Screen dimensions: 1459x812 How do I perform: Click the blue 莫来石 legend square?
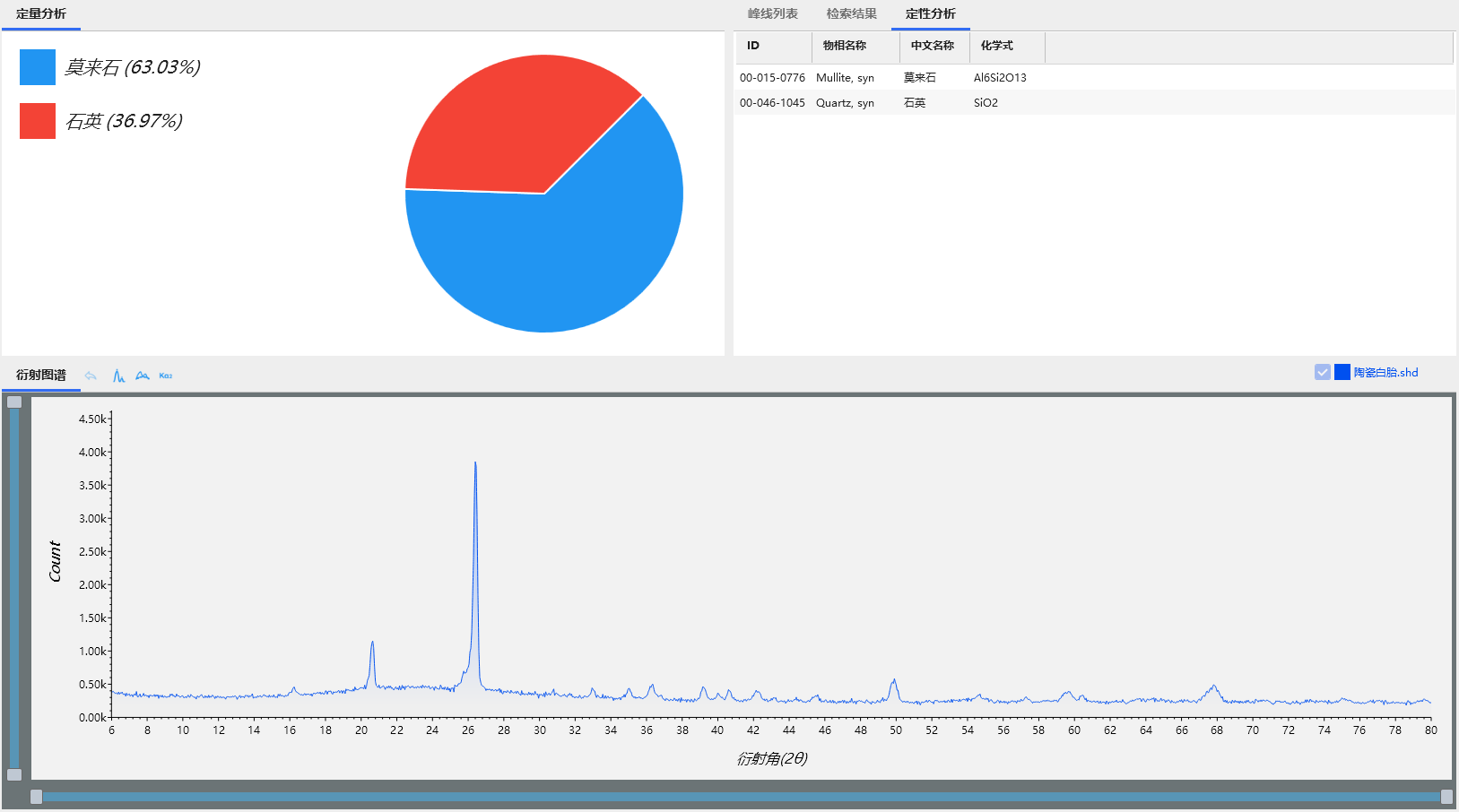tap(38, 67)
